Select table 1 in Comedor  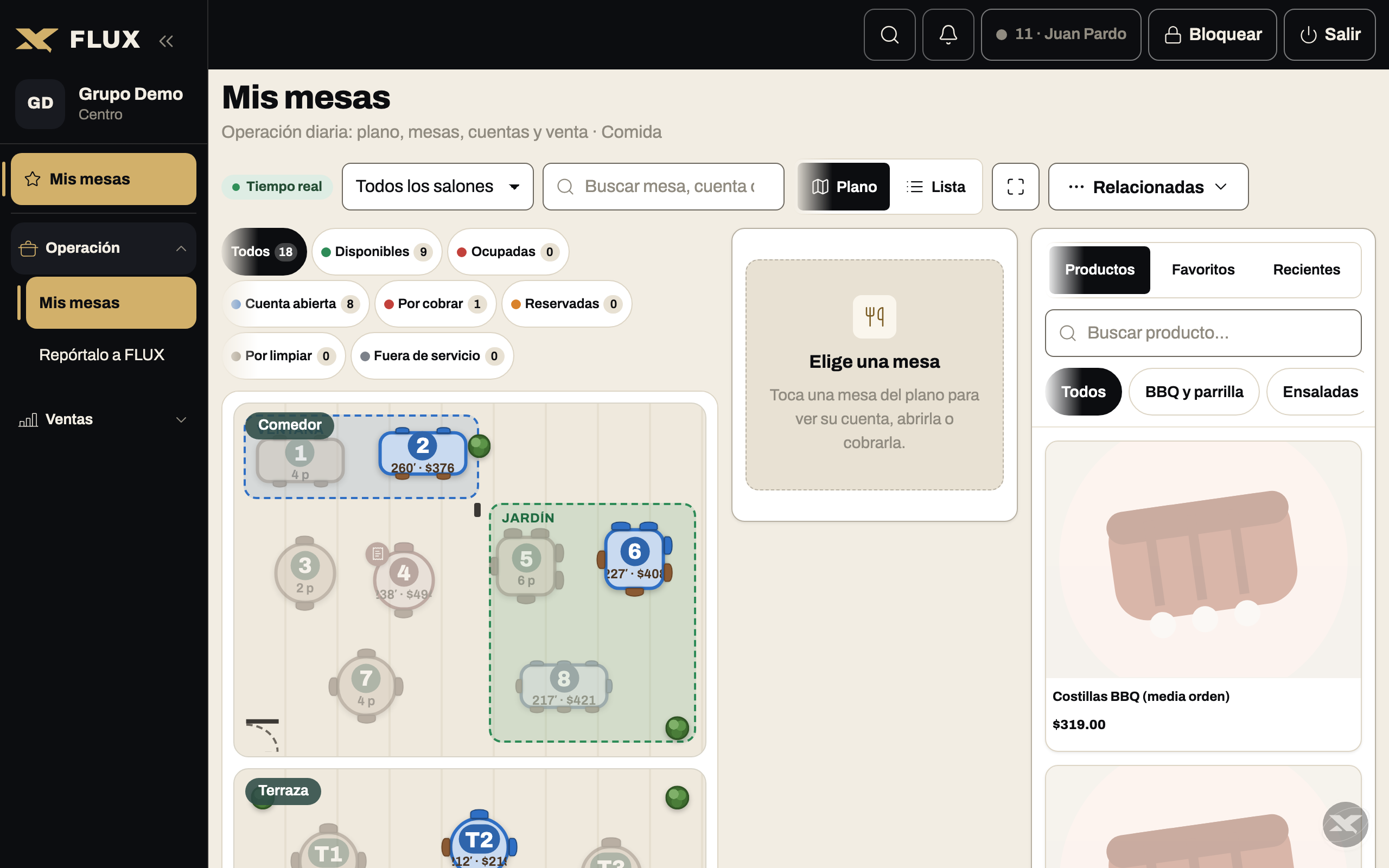click(x=300, y=462)
